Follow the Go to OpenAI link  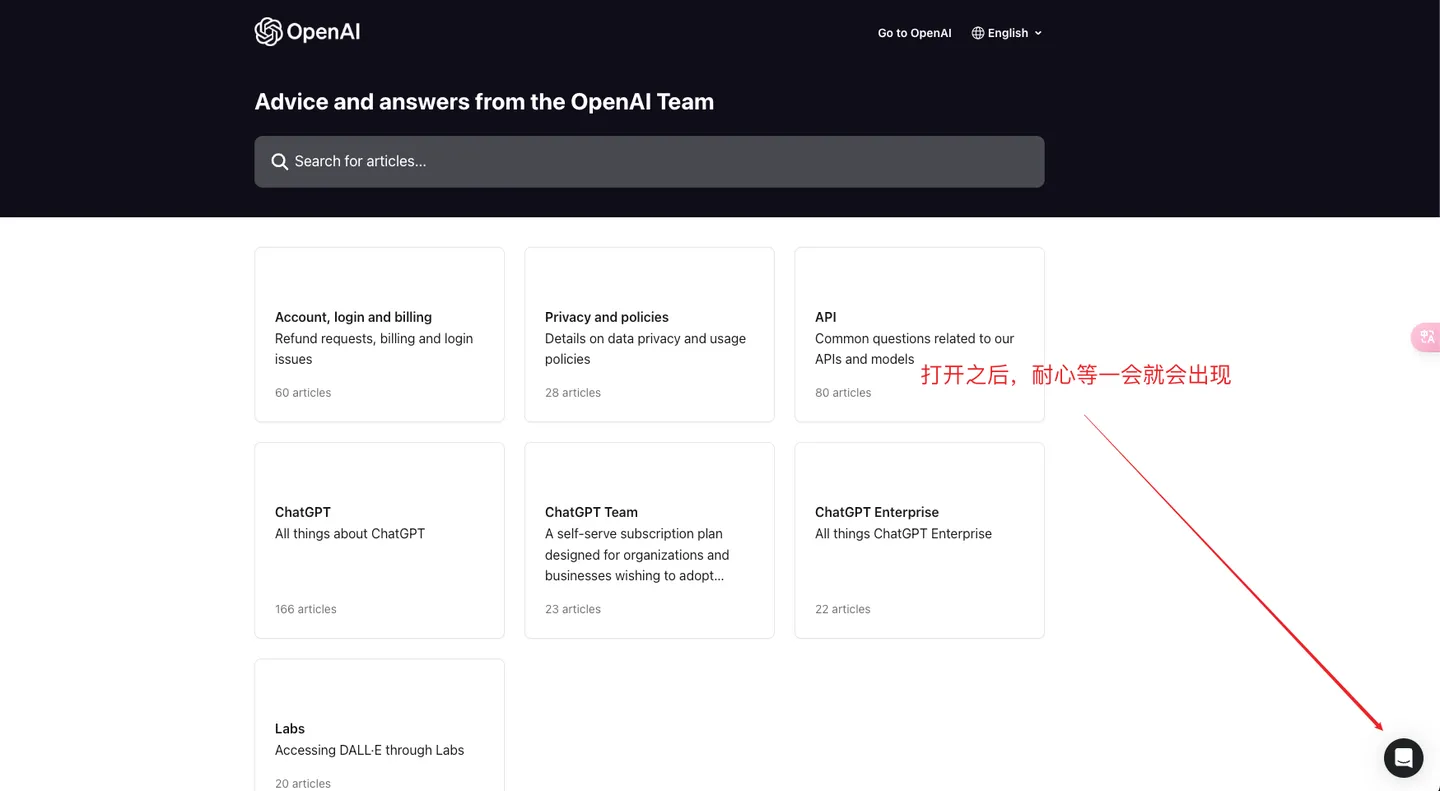914,33
